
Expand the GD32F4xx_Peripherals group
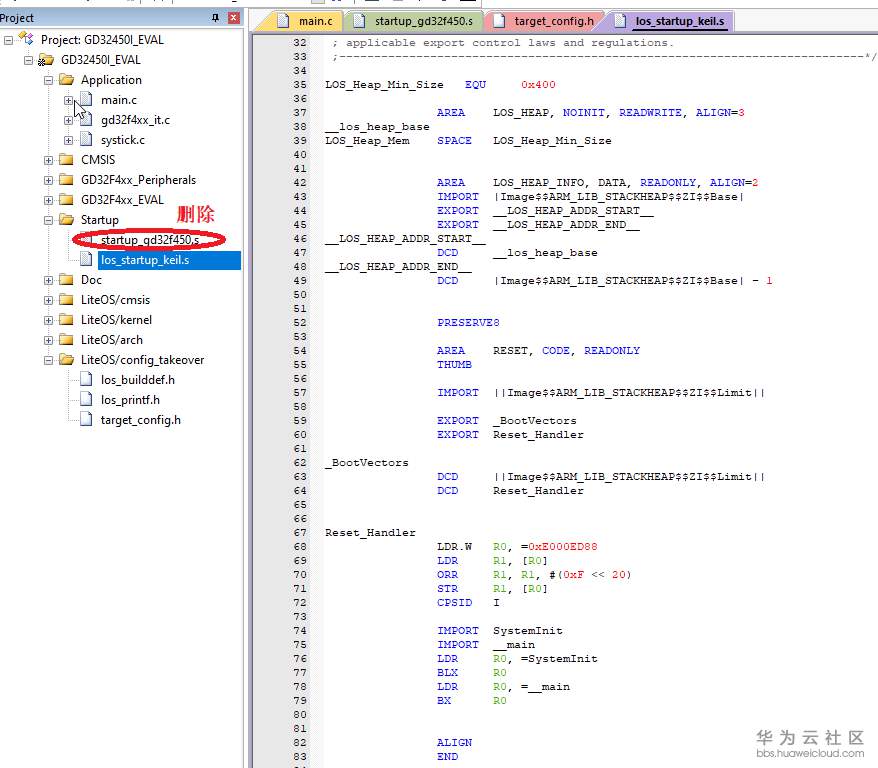(48, 180)
